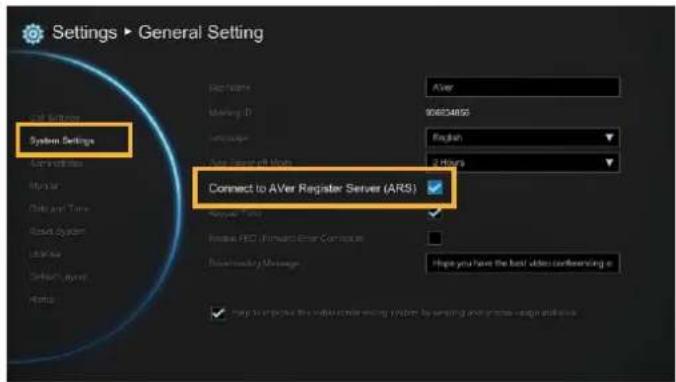The height and width of the screenshot is (382, 676).
Task: Enable the FEC Forward Error Correction checkbox
Action: [x=435, y=238]
